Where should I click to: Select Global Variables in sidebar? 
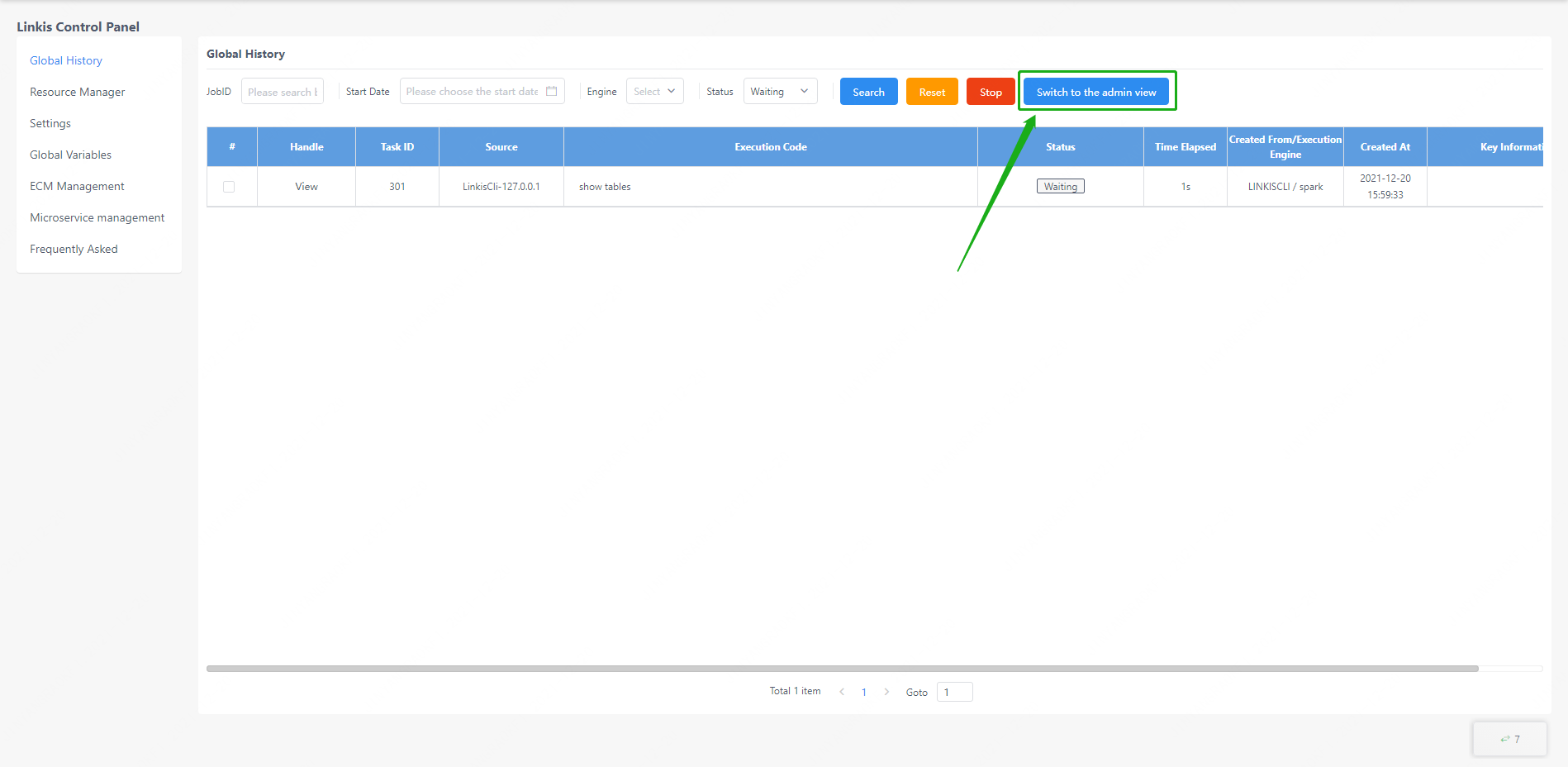point(70,155)
